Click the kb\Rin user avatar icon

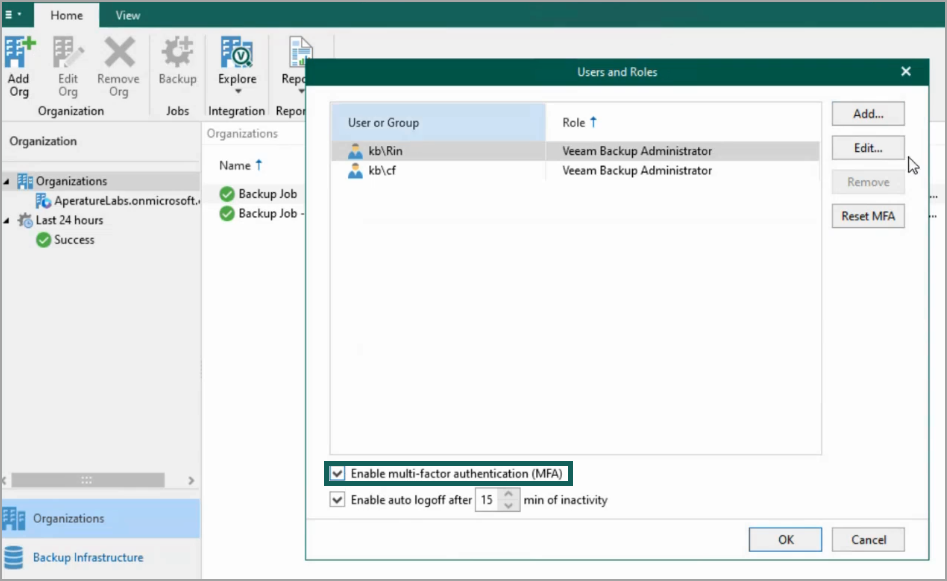(x=355, y=151)
